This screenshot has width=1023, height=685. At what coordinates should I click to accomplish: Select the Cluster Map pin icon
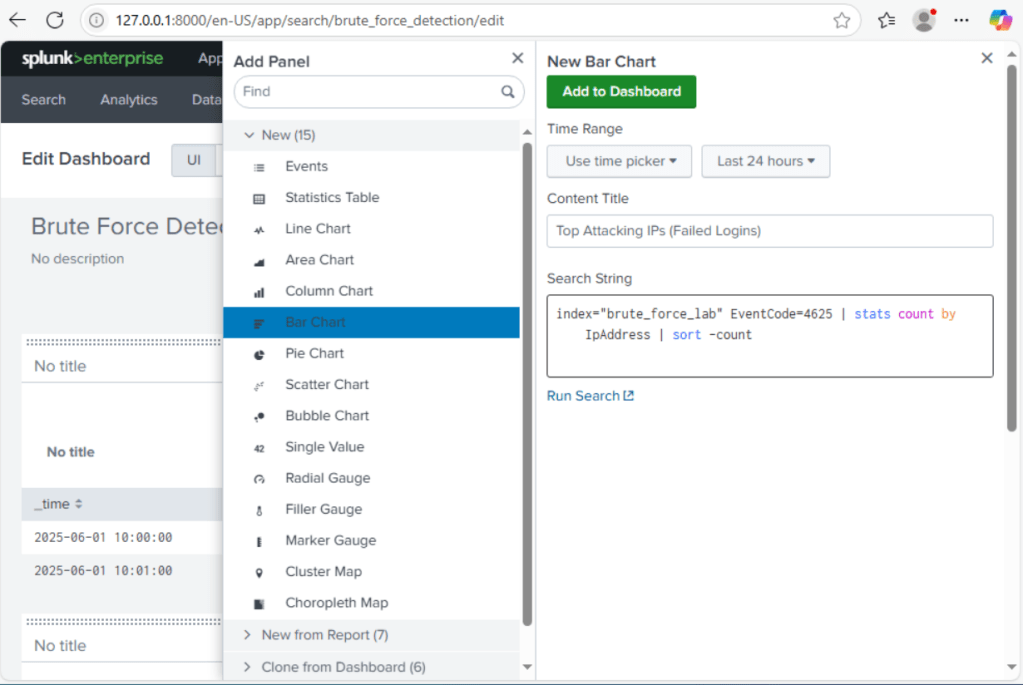(260, 572)
